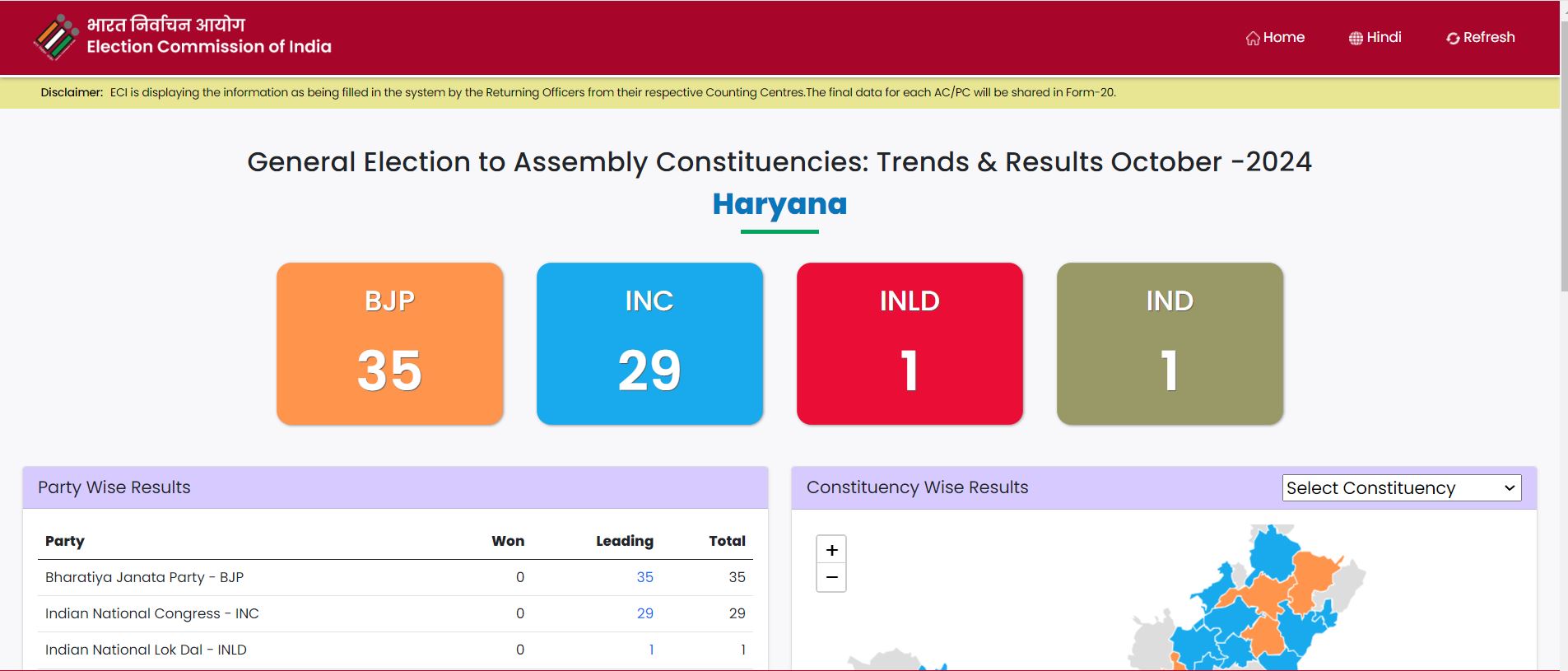Click the Election Commission of India logo

point(56,38)
